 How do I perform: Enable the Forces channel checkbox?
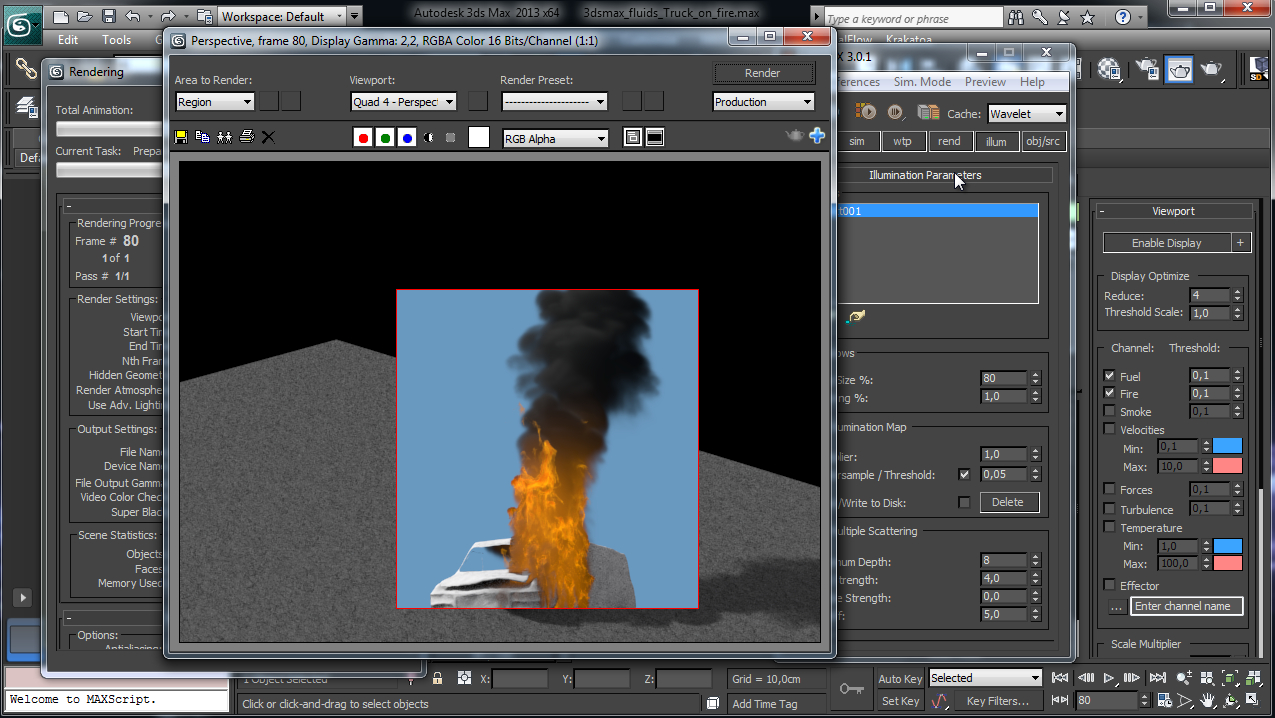[x=1109, y=490]
